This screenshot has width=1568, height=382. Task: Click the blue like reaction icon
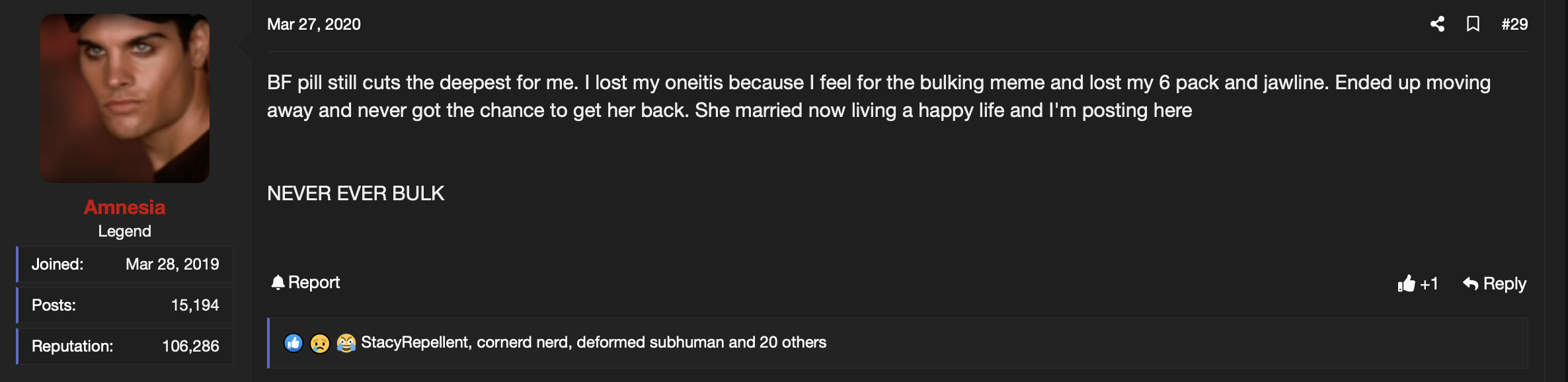(x=294, y=343)
